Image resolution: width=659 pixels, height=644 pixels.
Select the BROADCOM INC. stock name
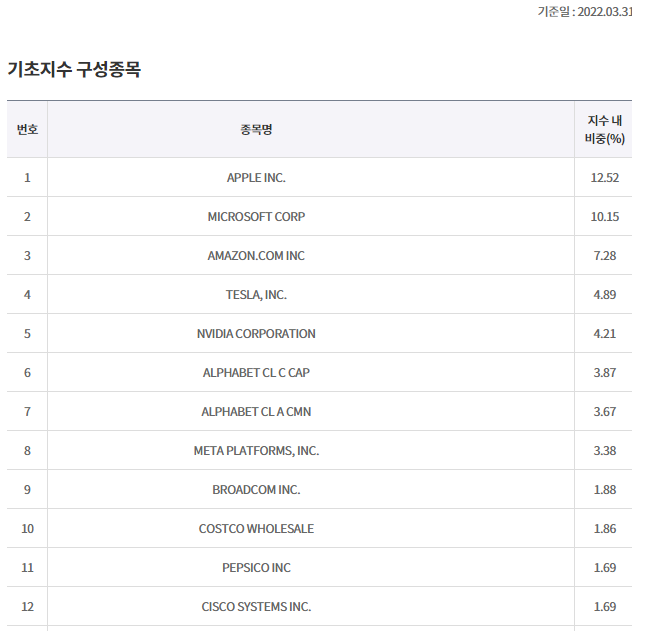coord(256,491)
